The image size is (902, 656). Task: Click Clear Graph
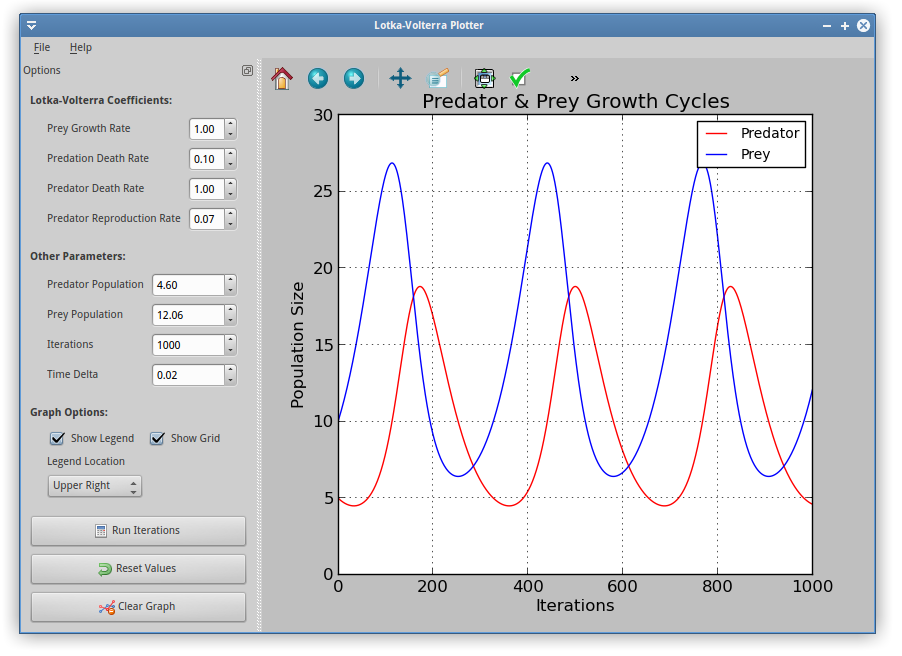click(138, 607)
